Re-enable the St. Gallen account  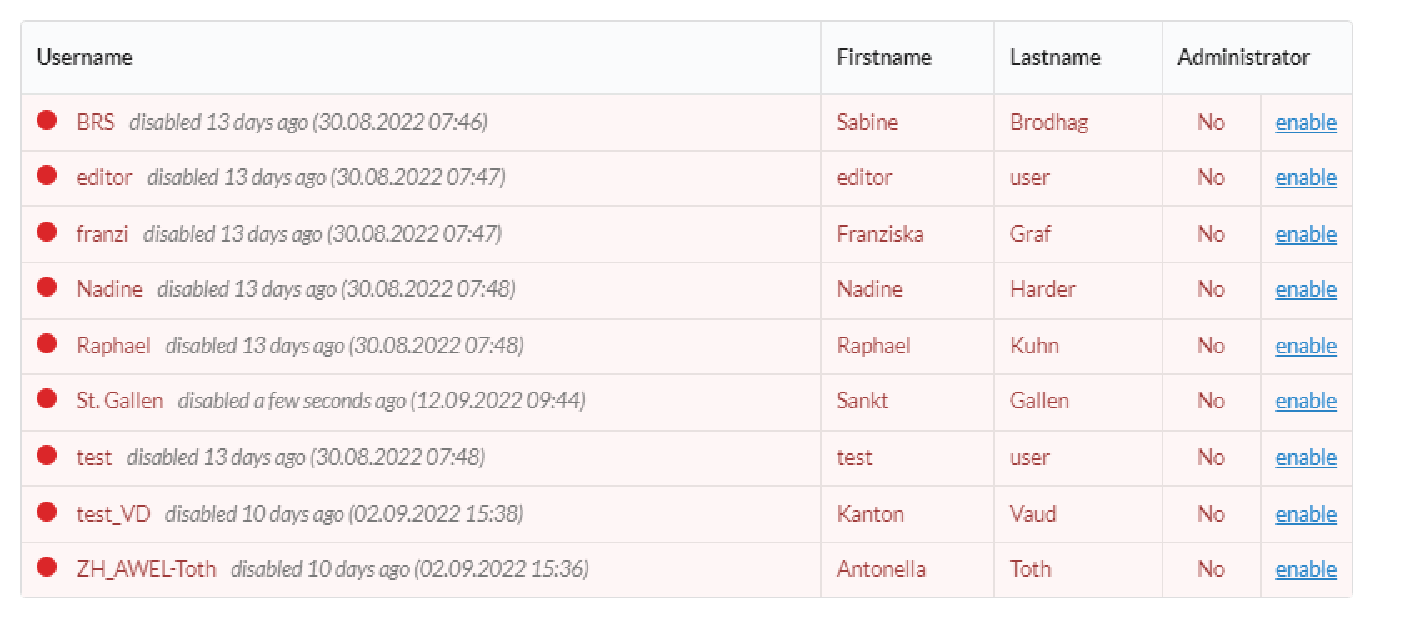pos(1305,400)
